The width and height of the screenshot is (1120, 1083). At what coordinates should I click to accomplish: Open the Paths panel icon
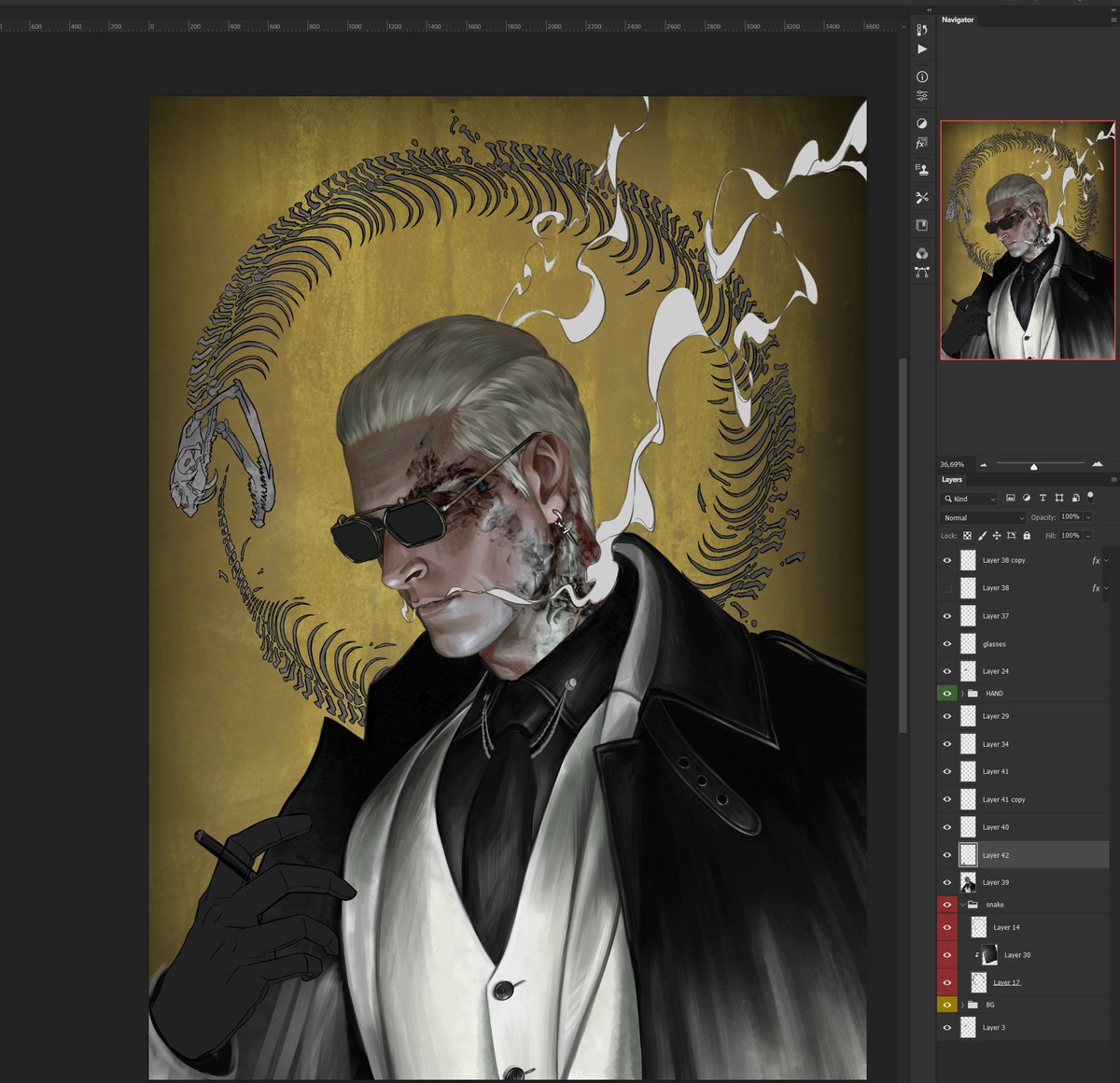click(922, 273)
